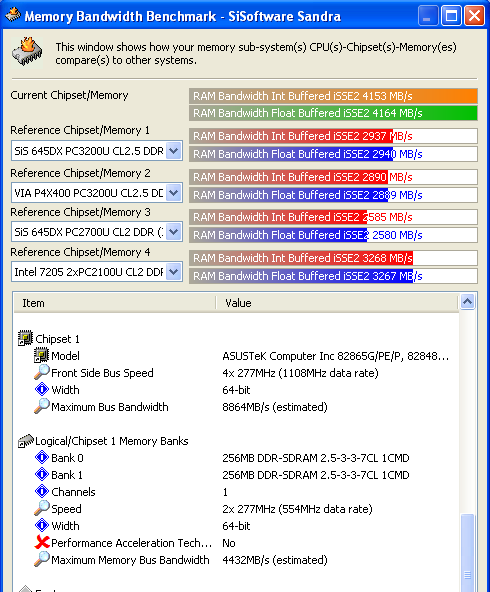Click blue diamond icon by Width under Memory Banks

[42, 525]
